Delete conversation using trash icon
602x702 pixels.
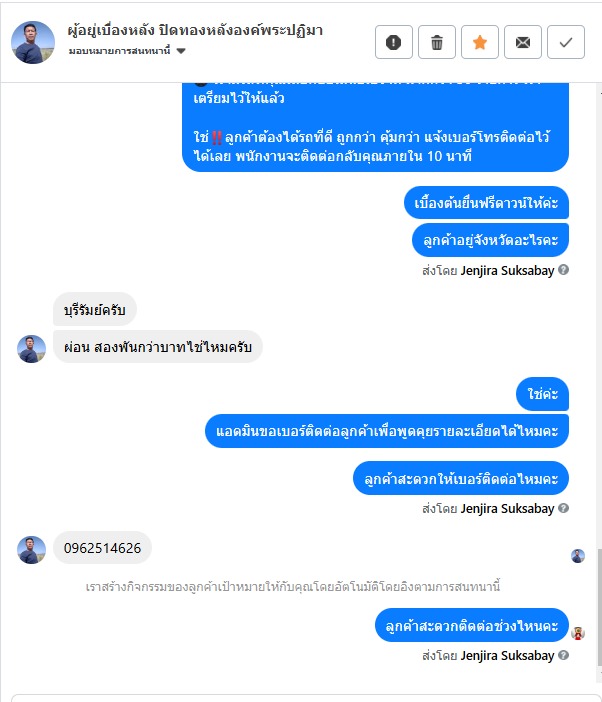click(436, 42)
